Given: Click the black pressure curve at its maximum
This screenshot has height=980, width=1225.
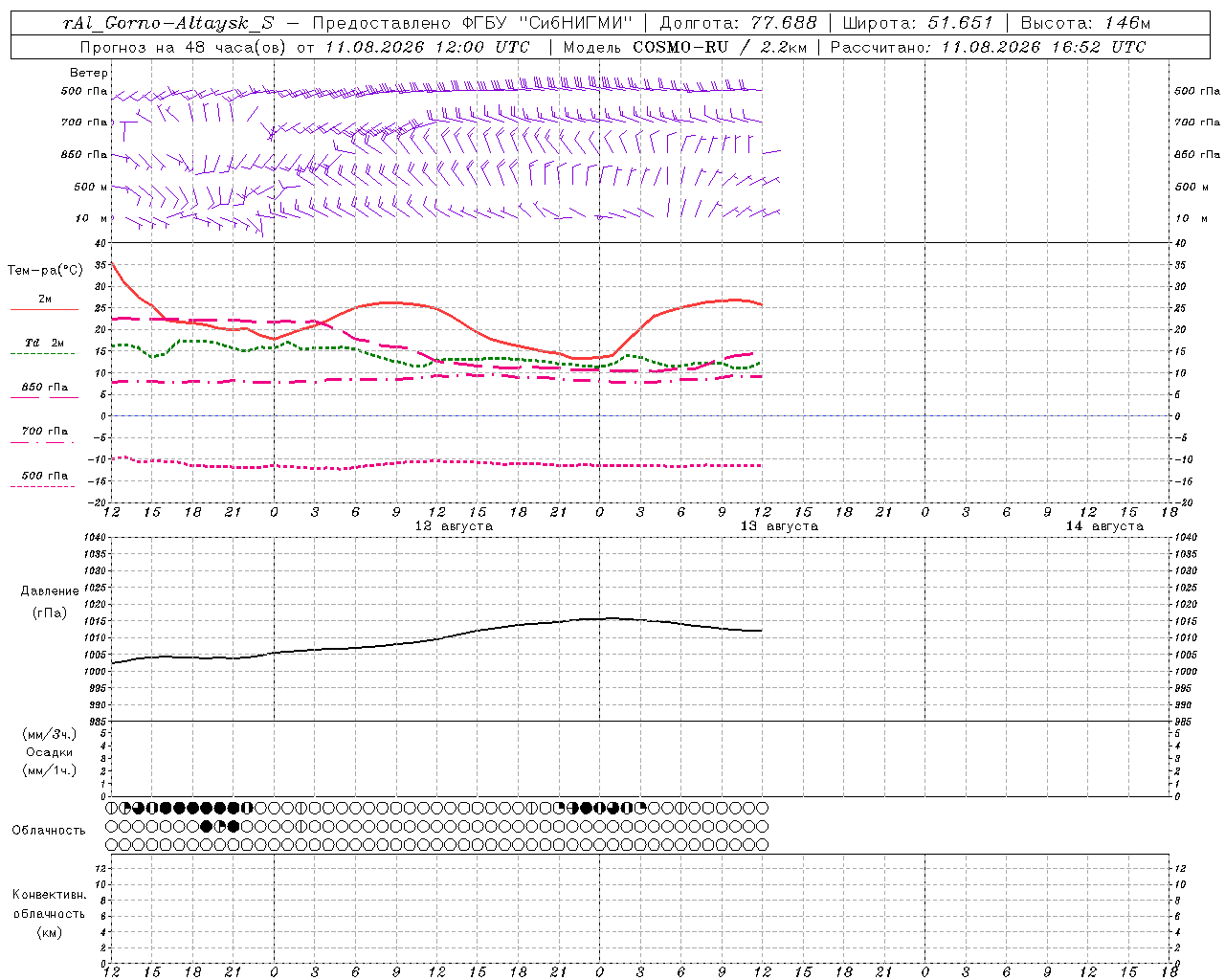Looking at the screenshot, I should [611, 618].
